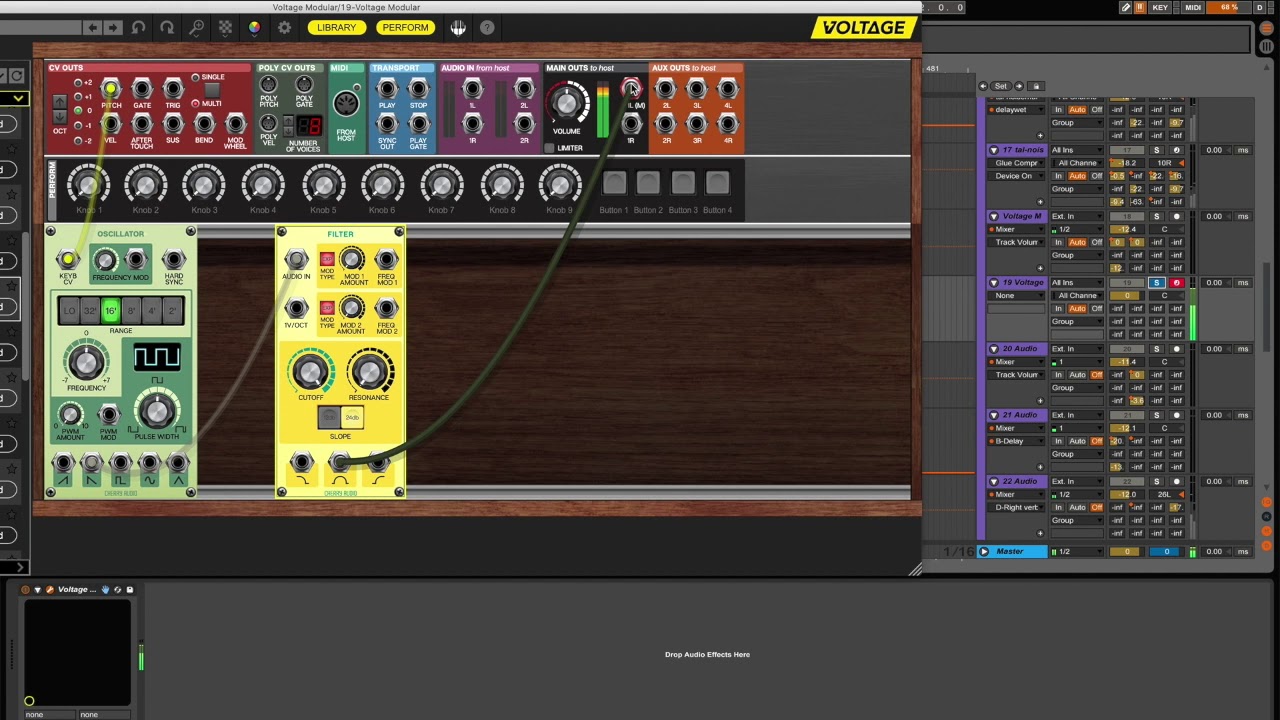Click the Aux Outs 2L jack
This screenshot has height=720, width=1280.
pyautogui.click(x=666, y=89)
